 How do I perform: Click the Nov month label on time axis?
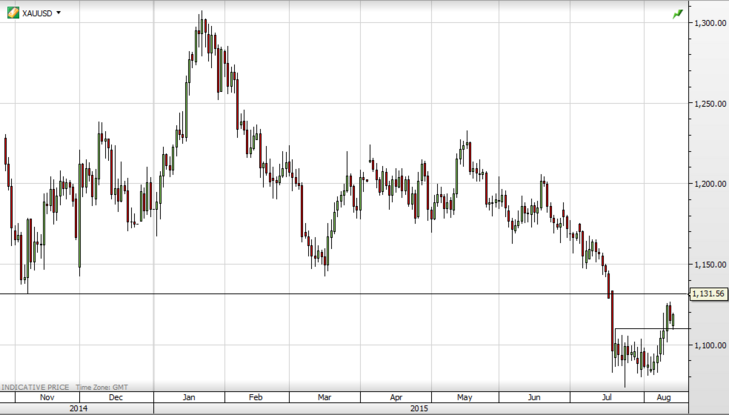click(x=47, y=397)
